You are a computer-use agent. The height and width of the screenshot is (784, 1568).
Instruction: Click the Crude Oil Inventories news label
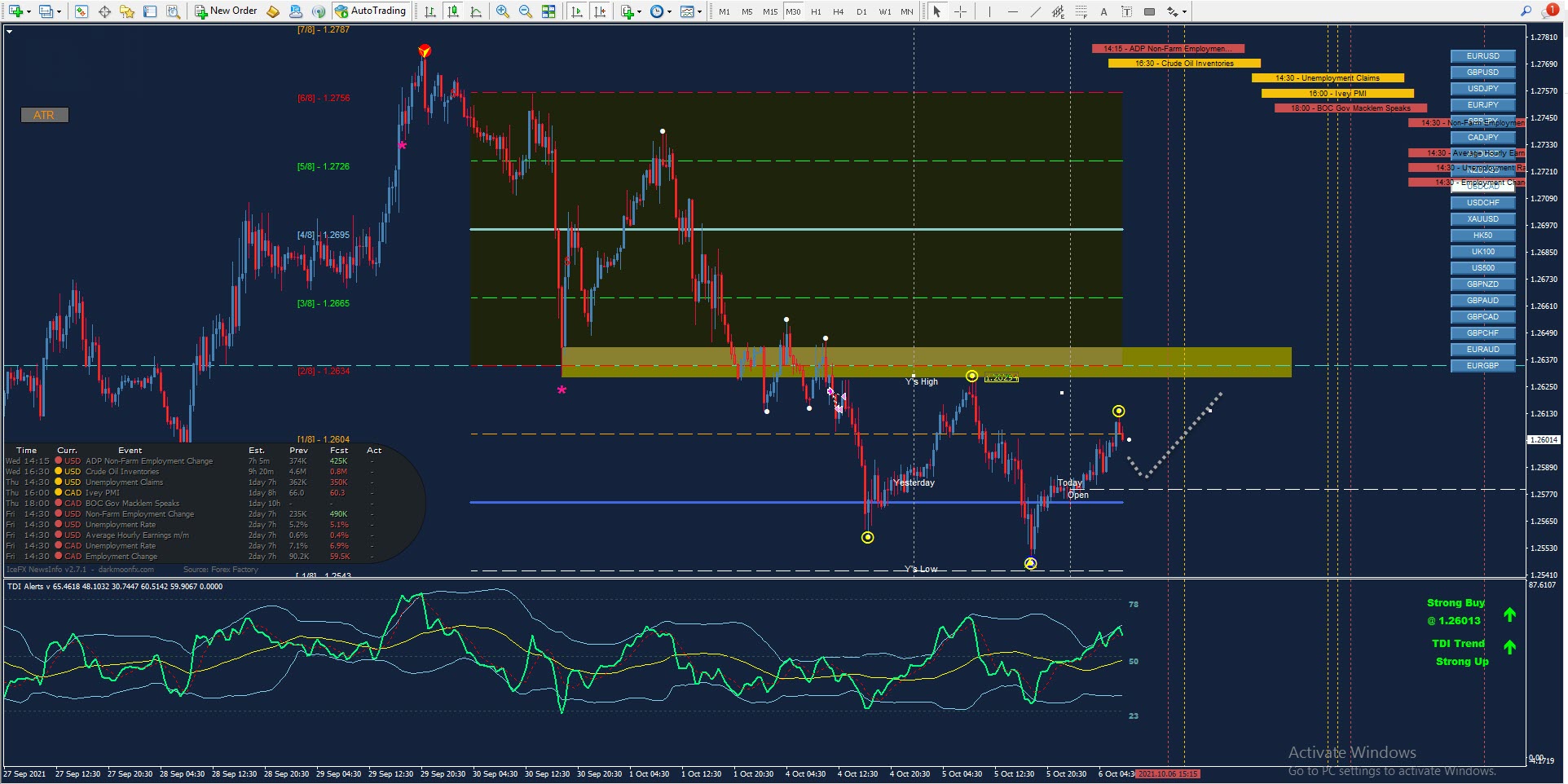point(1184,64)
